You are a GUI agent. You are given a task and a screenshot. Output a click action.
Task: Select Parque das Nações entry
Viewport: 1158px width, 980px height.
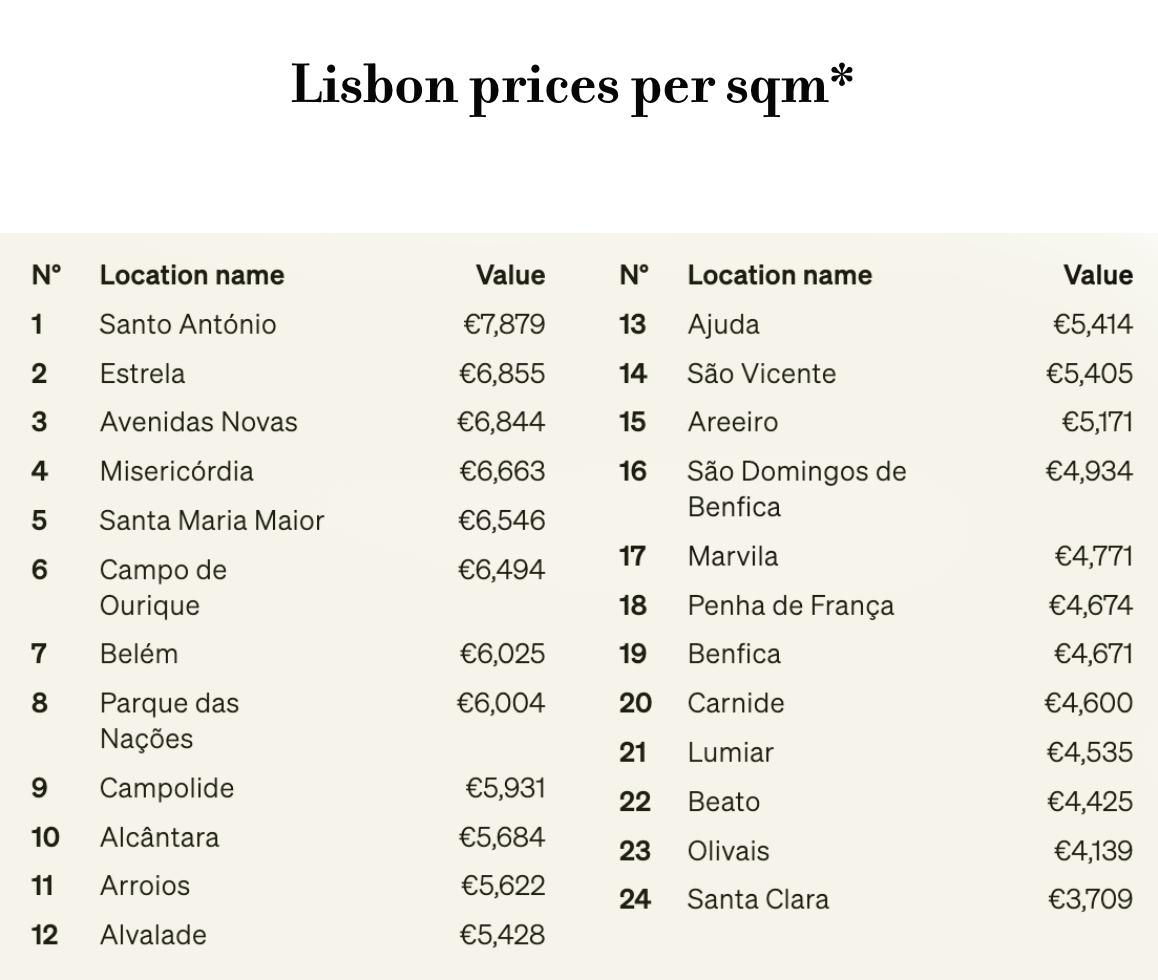click(x=168, y=720)
